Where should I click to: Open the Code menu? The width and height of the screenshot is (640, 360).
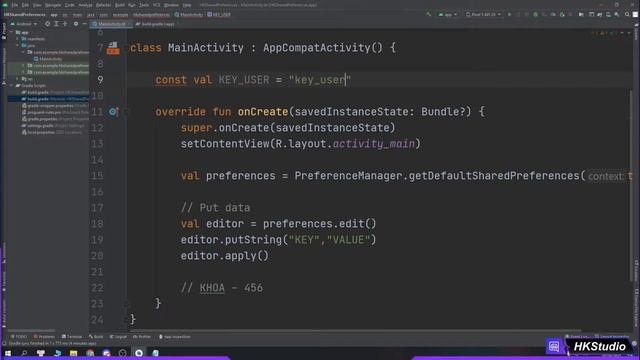[x=70, y=5]
